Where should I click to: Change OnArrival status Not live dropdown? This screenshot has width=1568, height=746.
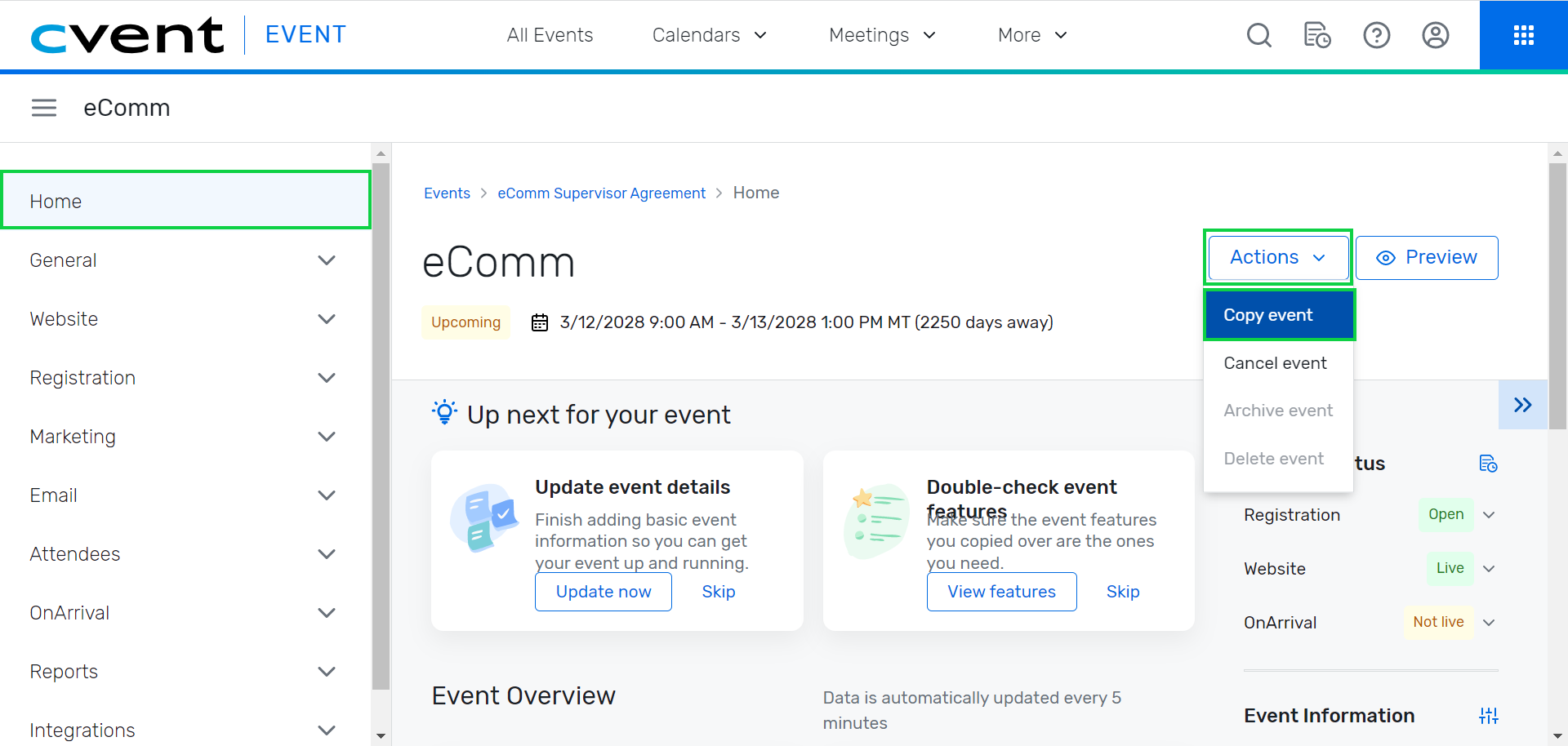tap(1450, 623)
